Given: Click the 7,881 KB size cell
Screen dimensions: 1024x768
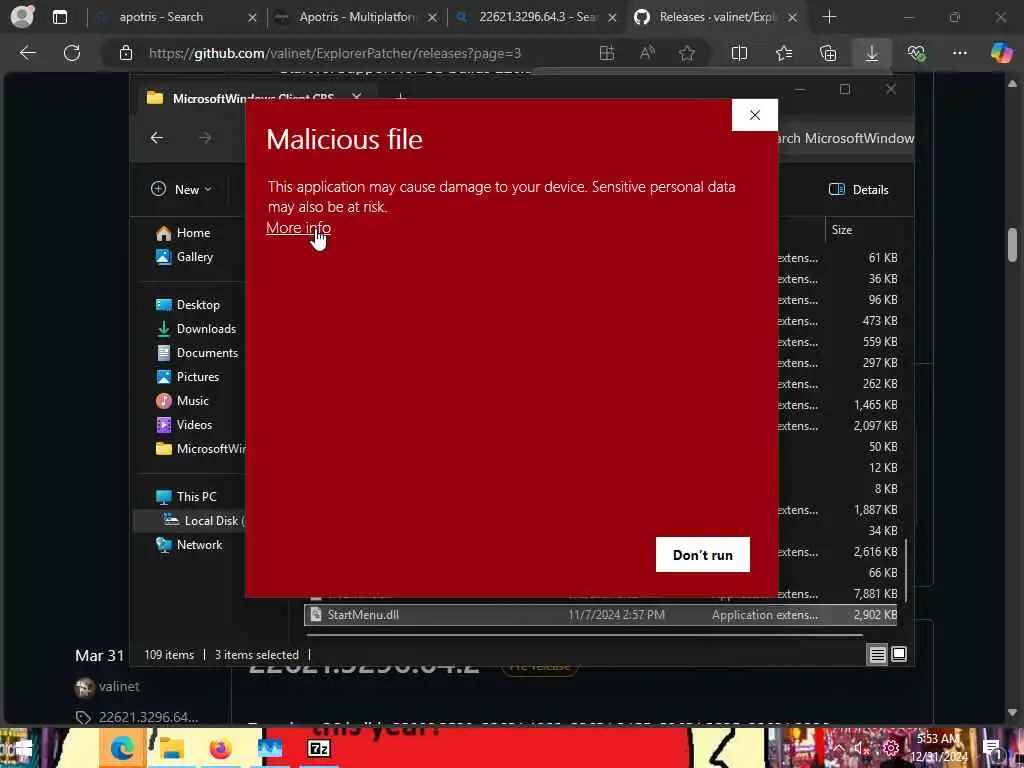Looking at the screenshot, I should pyautogui.click(x=875, y=594).
